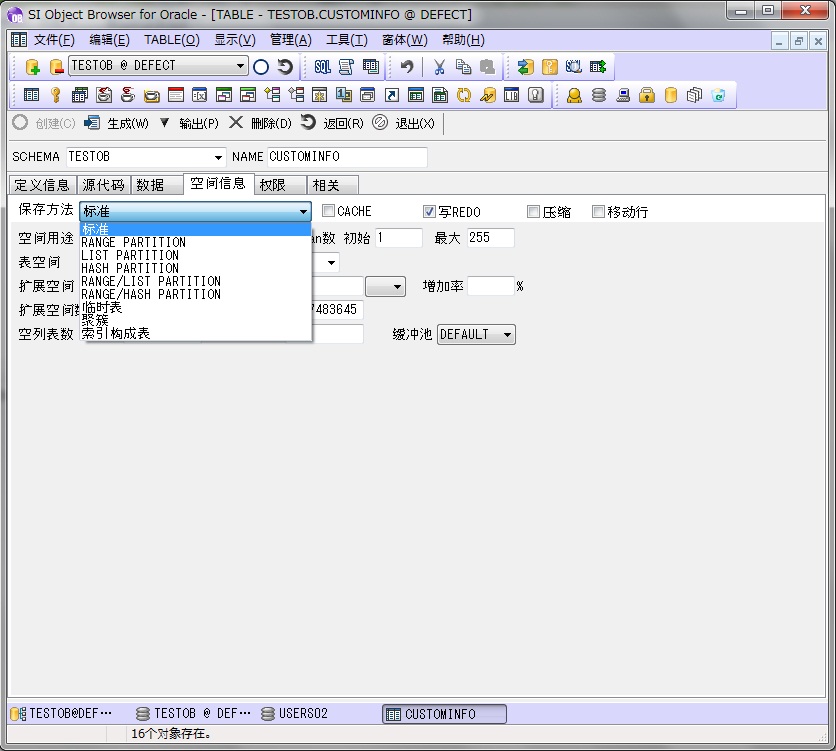Click the remove database connection icon
Viewport: 836px width, 751px height.
[x=56, y=67]
